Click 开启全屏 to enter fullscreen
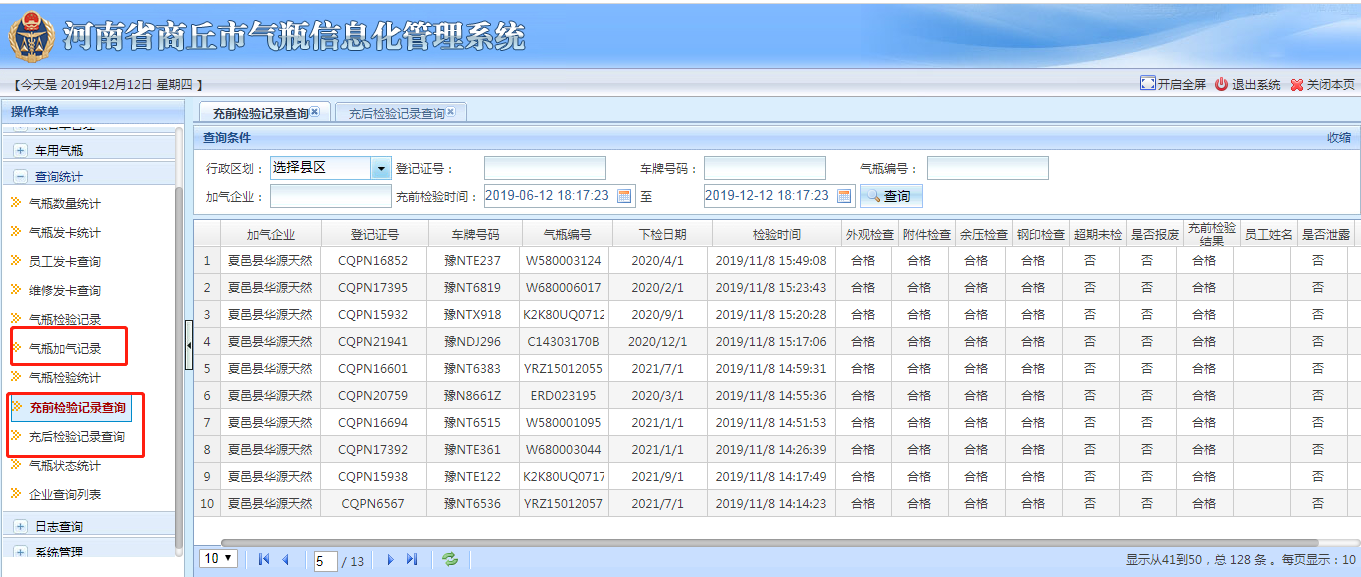Image resolution: width=1361 pixels, height=577 pixels. tap(1173, 85)
